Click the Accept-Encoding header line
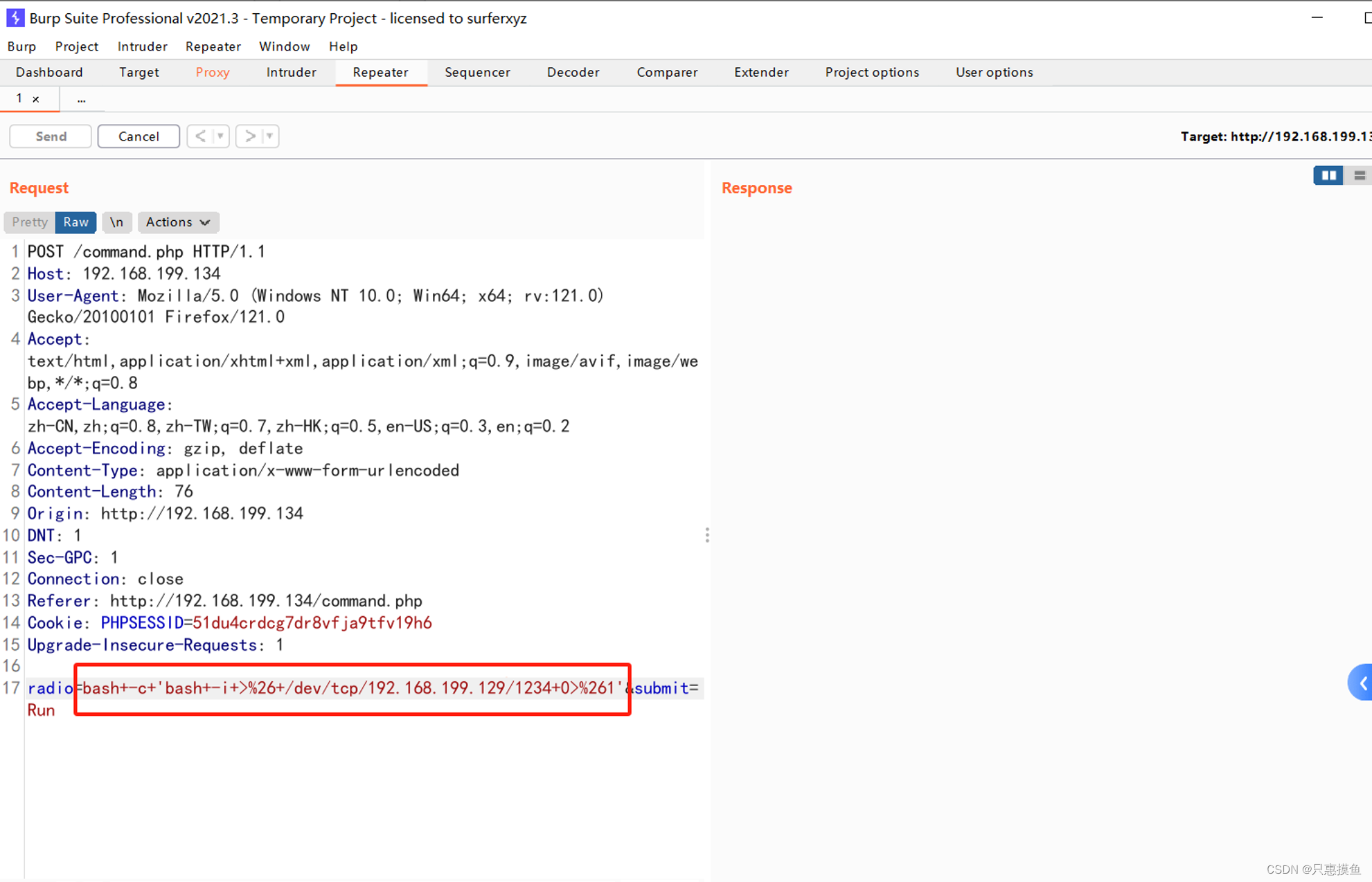 (x=165, y=449)
